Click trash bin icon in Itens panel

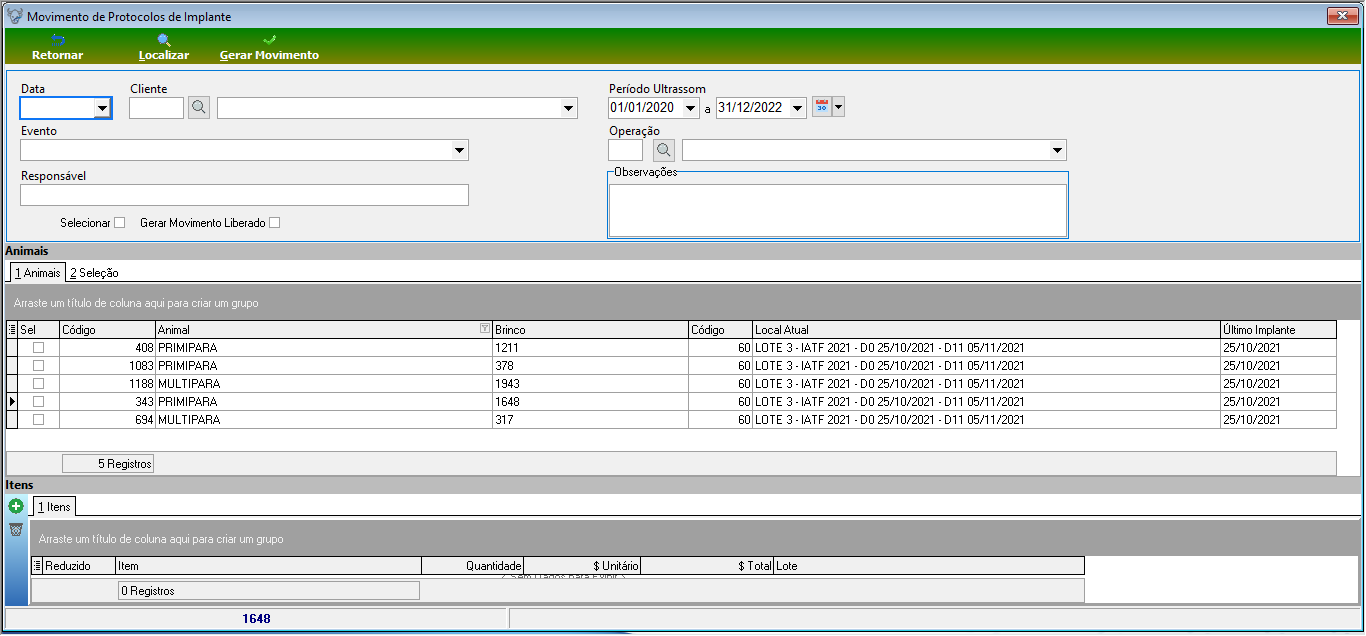16,529
